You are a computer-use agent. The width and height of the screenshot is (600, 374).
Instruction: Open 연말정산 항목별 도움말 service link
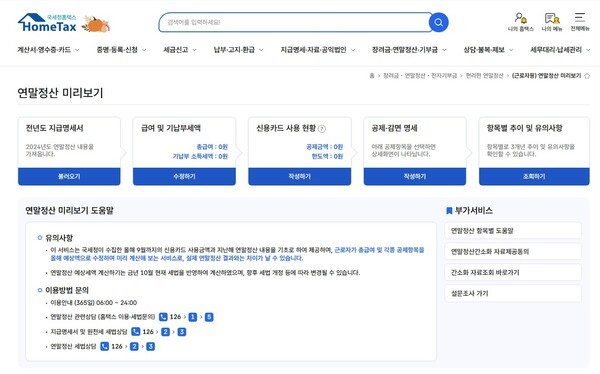(x=513, y=231)
